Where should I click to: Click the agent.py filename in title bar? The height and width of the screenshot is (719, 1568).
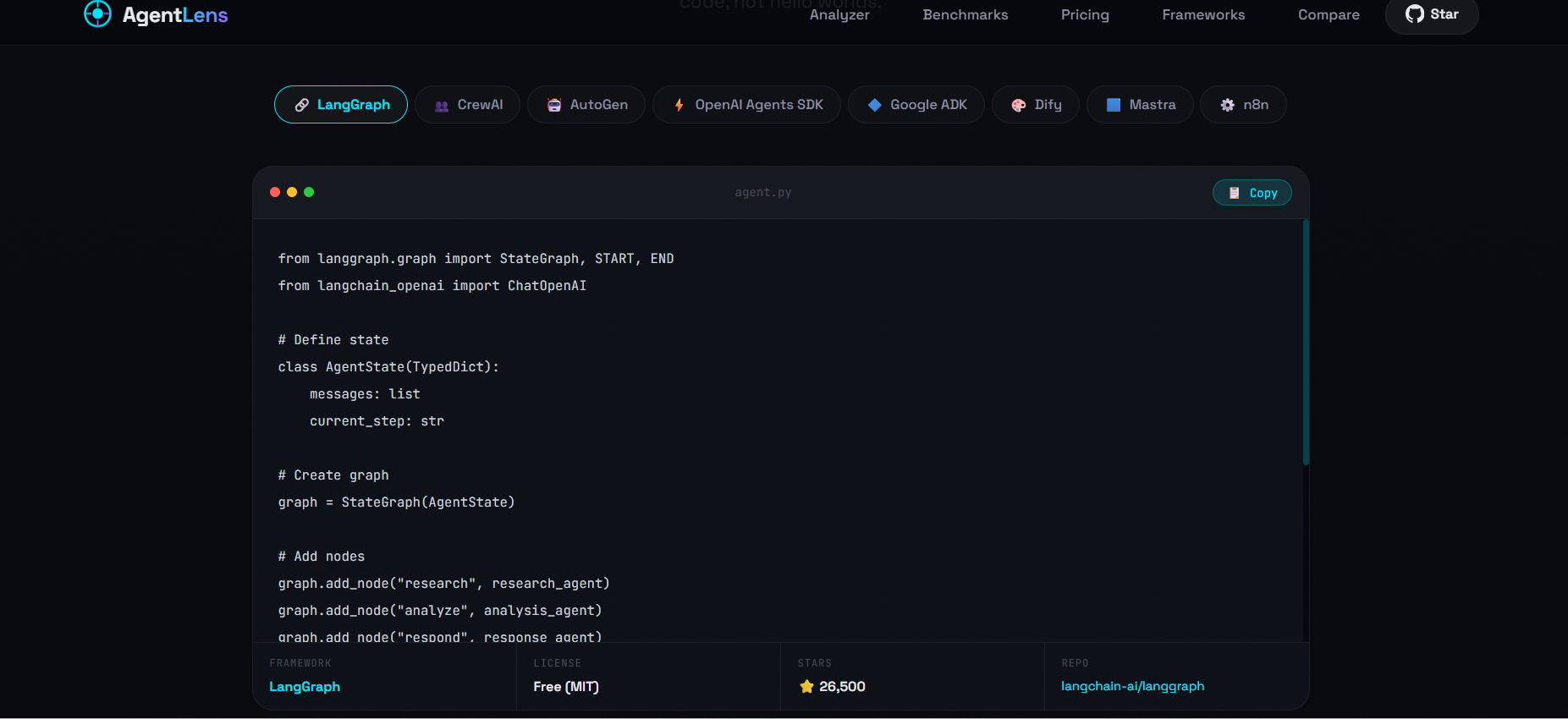(763, 193)
